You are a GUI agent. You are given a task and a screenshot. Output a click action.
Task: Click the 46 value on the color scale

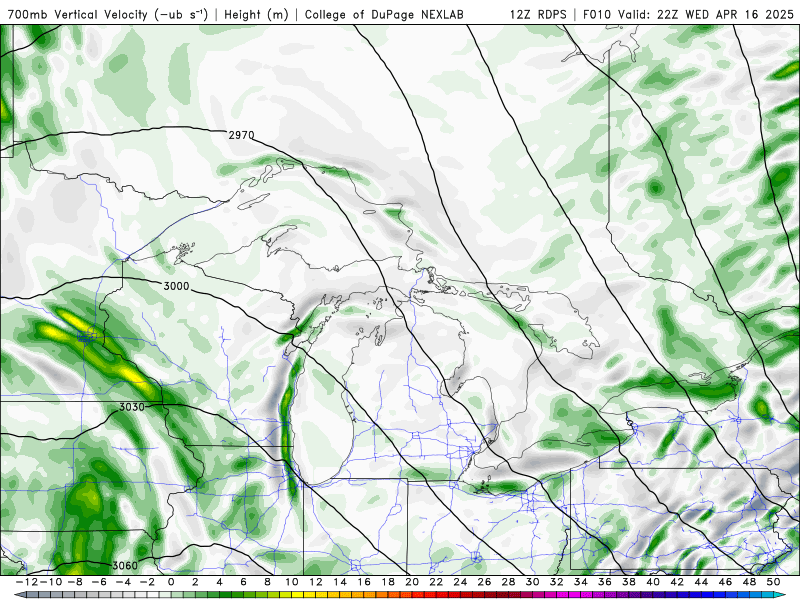pyautogui.click(x=725, y=582)
